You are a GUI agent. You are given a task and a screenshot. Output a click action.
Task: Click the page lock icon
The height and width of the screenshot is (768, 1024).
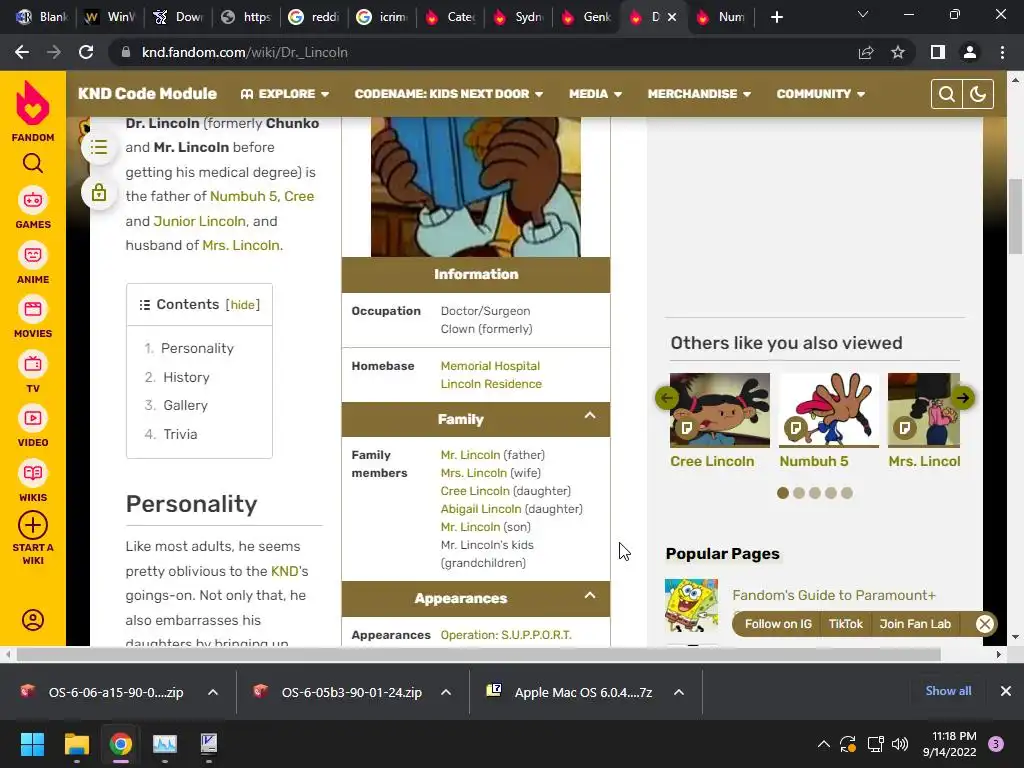99,192
